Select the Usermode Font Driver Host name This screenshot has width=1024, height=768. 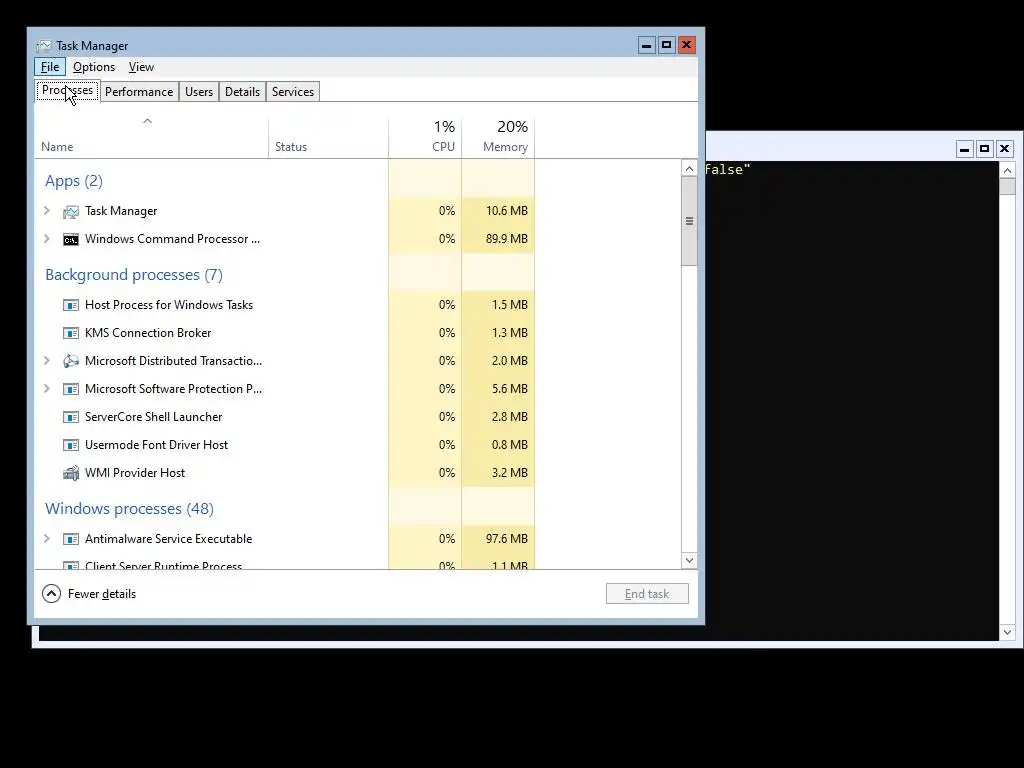[x=157, y=445]
